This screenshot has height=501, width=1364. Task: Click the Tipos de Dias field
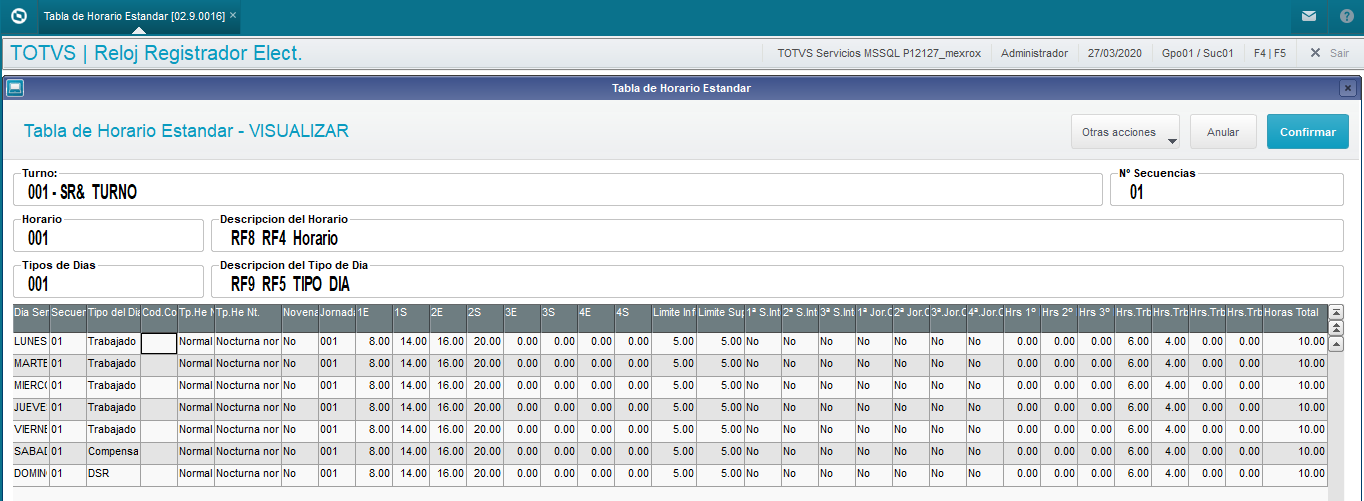(108, 281)
